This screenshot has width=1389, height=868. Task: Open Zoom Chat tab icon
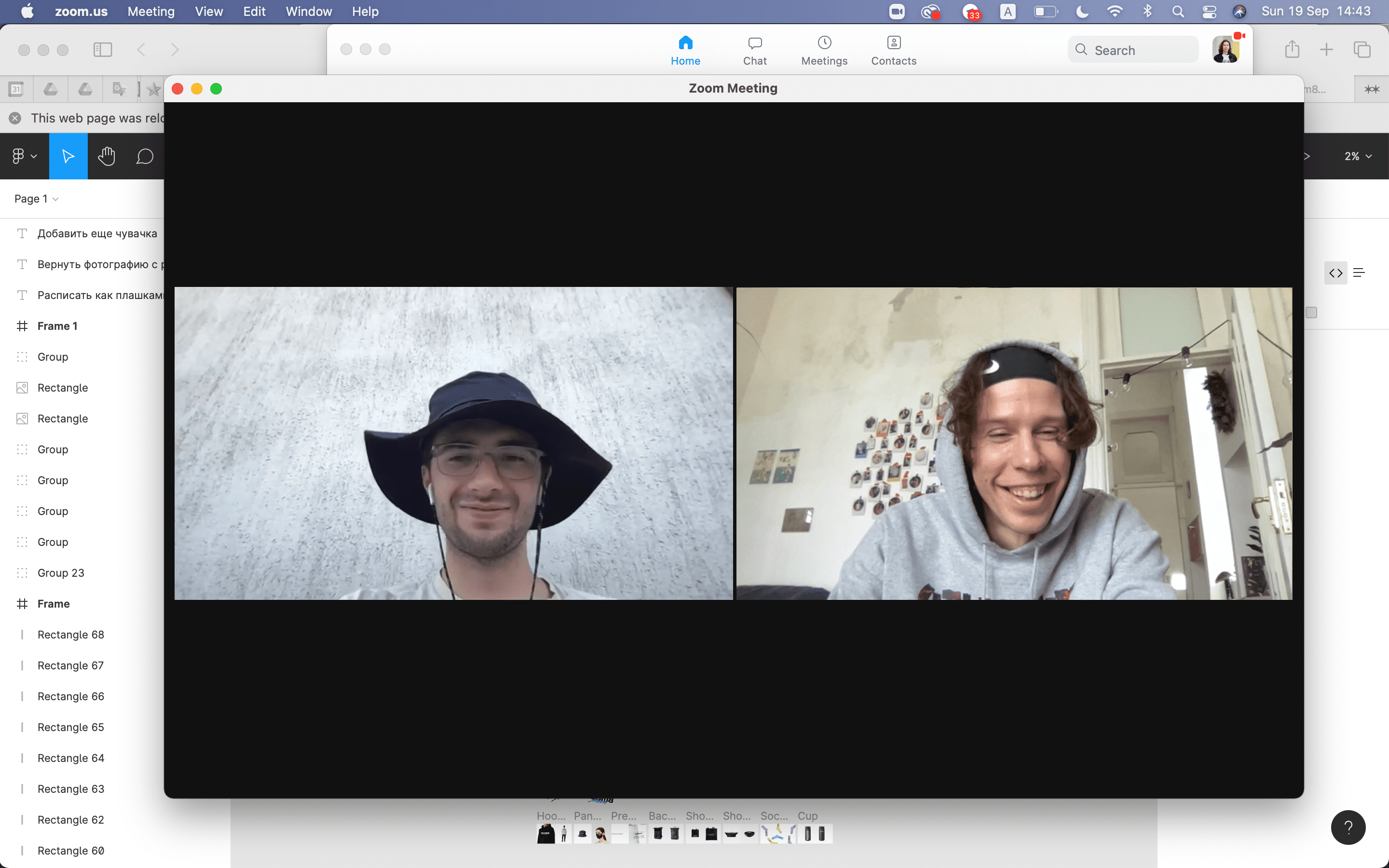coord(754,43)
